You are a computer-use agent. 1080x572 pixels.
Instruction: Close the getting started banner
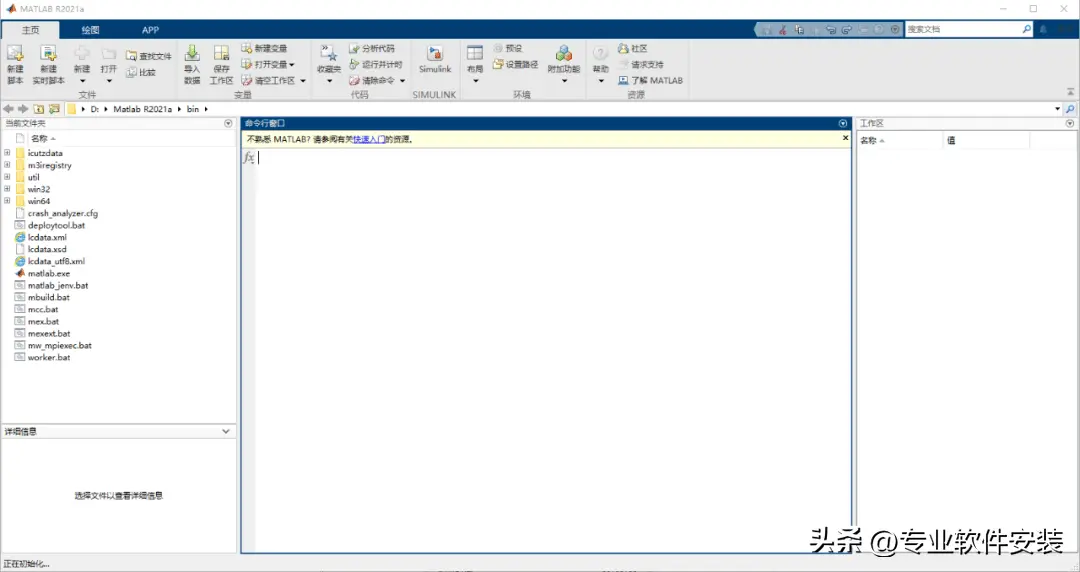tap(846, 139)
